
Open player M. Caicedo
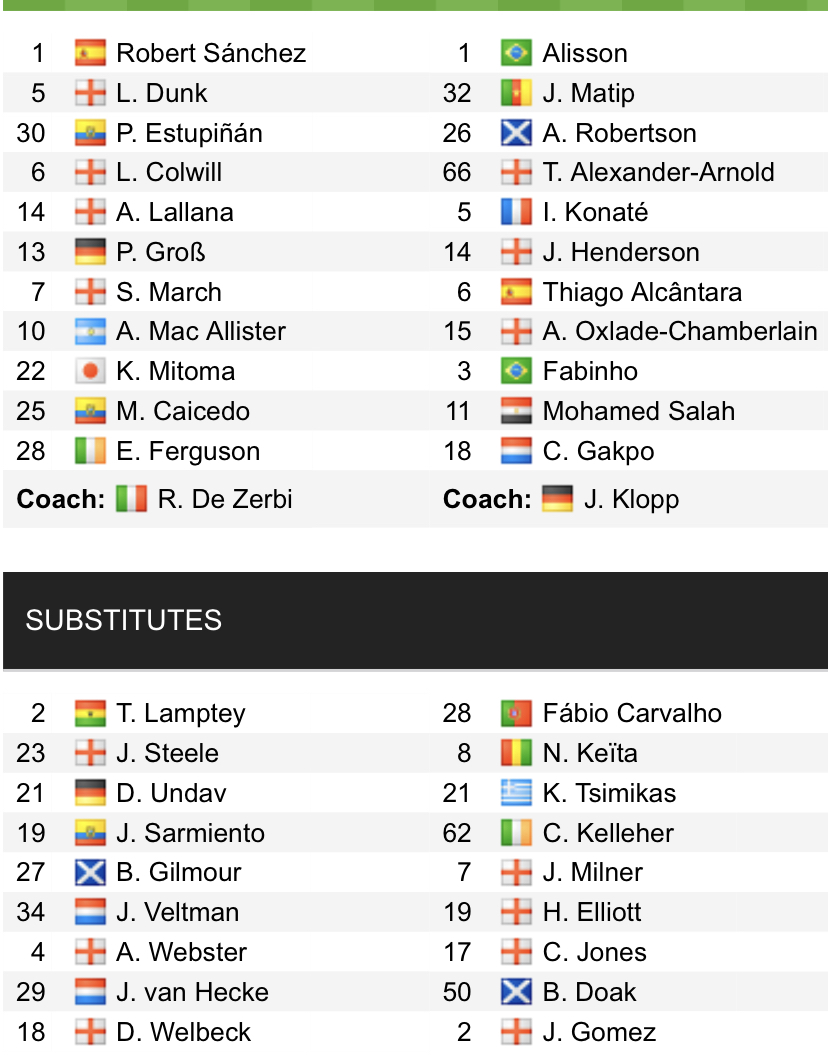coord(183,411)
